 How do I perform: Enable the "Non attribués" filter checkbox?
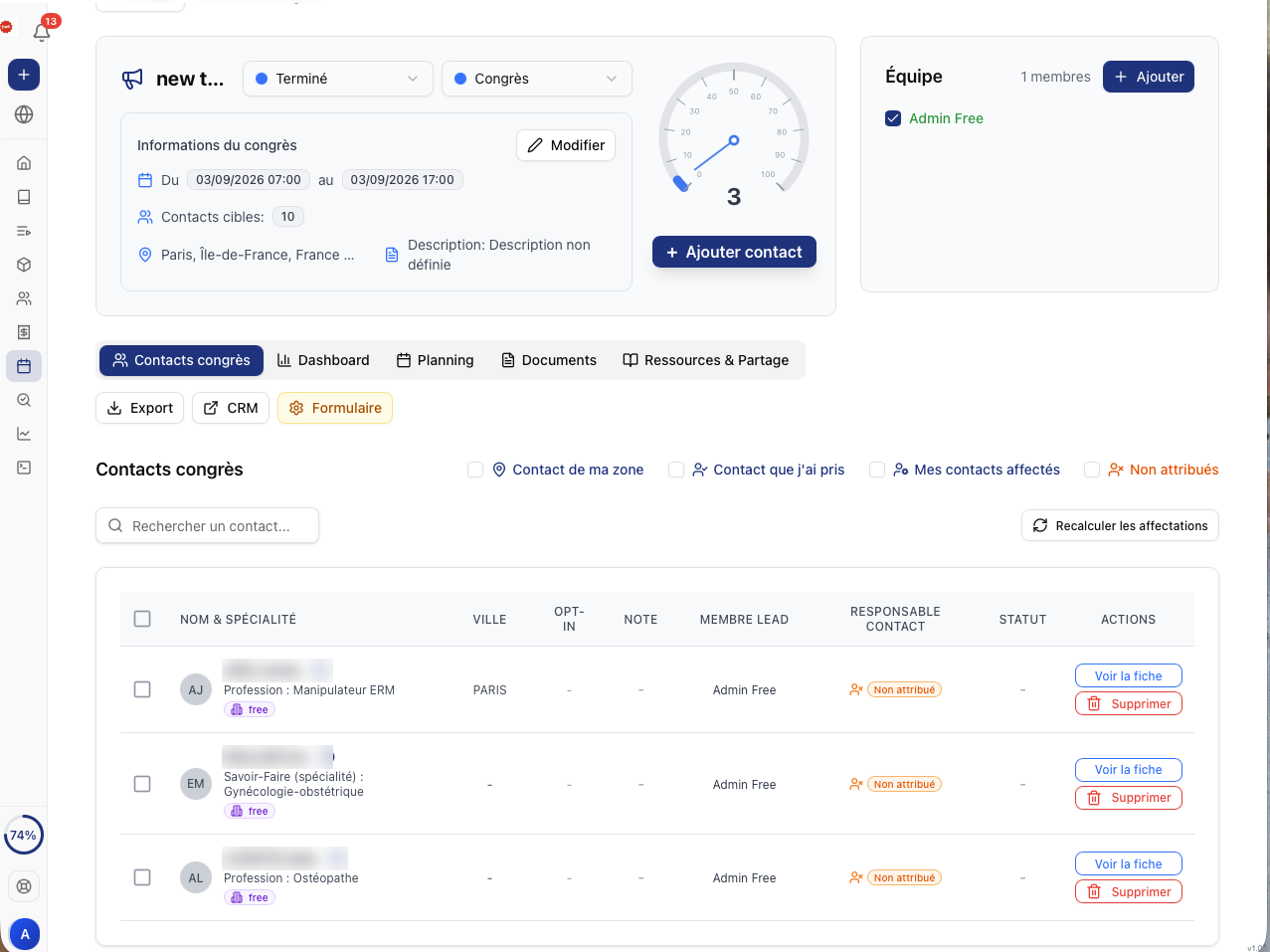click(x=1092, y=470)
